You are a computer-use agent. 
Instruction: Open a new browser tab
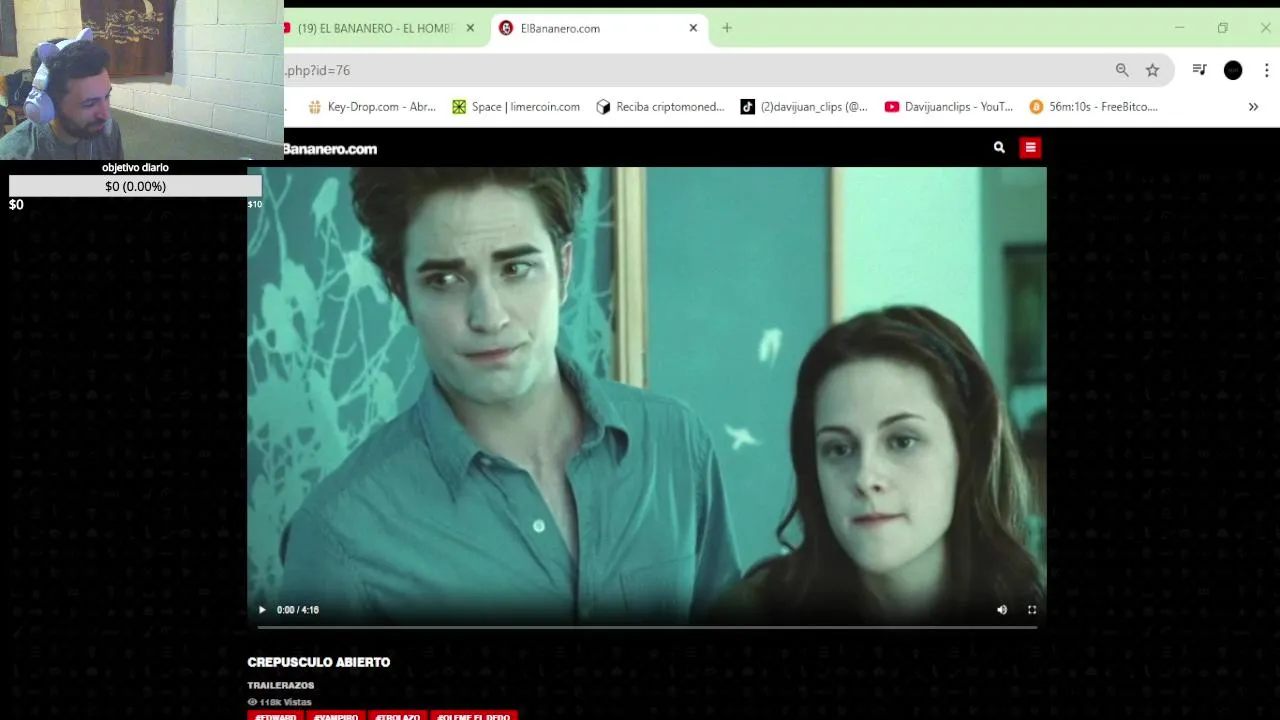click(x=727, y=28)
